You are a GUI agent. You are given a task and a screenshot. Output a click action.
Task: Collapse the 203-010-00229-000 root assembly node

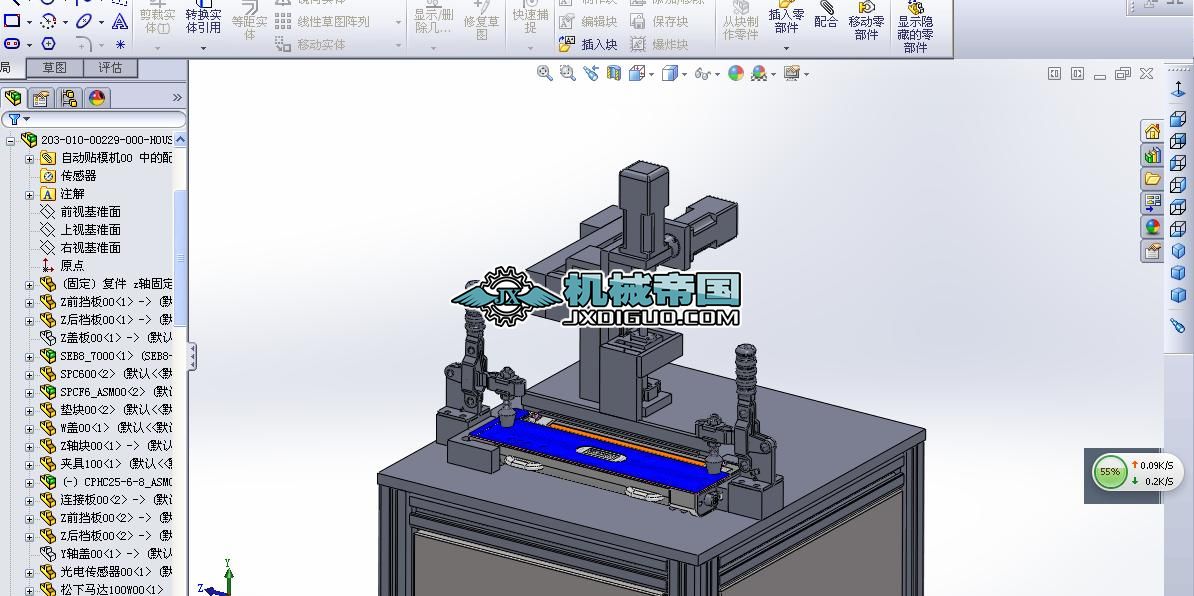tap(11, 140)
